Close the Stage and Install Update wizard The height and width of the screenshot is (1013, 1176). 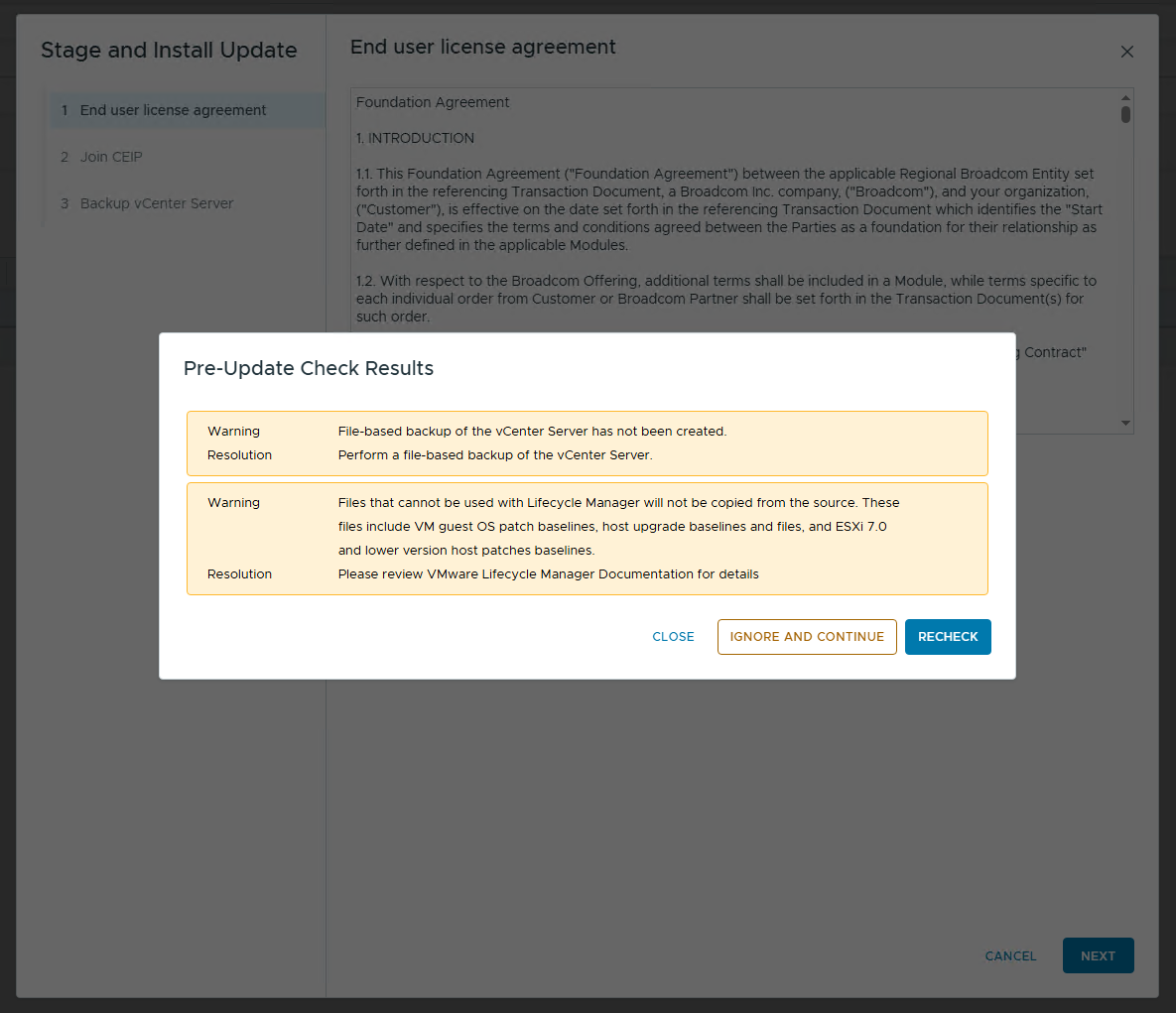[1126, 52]
